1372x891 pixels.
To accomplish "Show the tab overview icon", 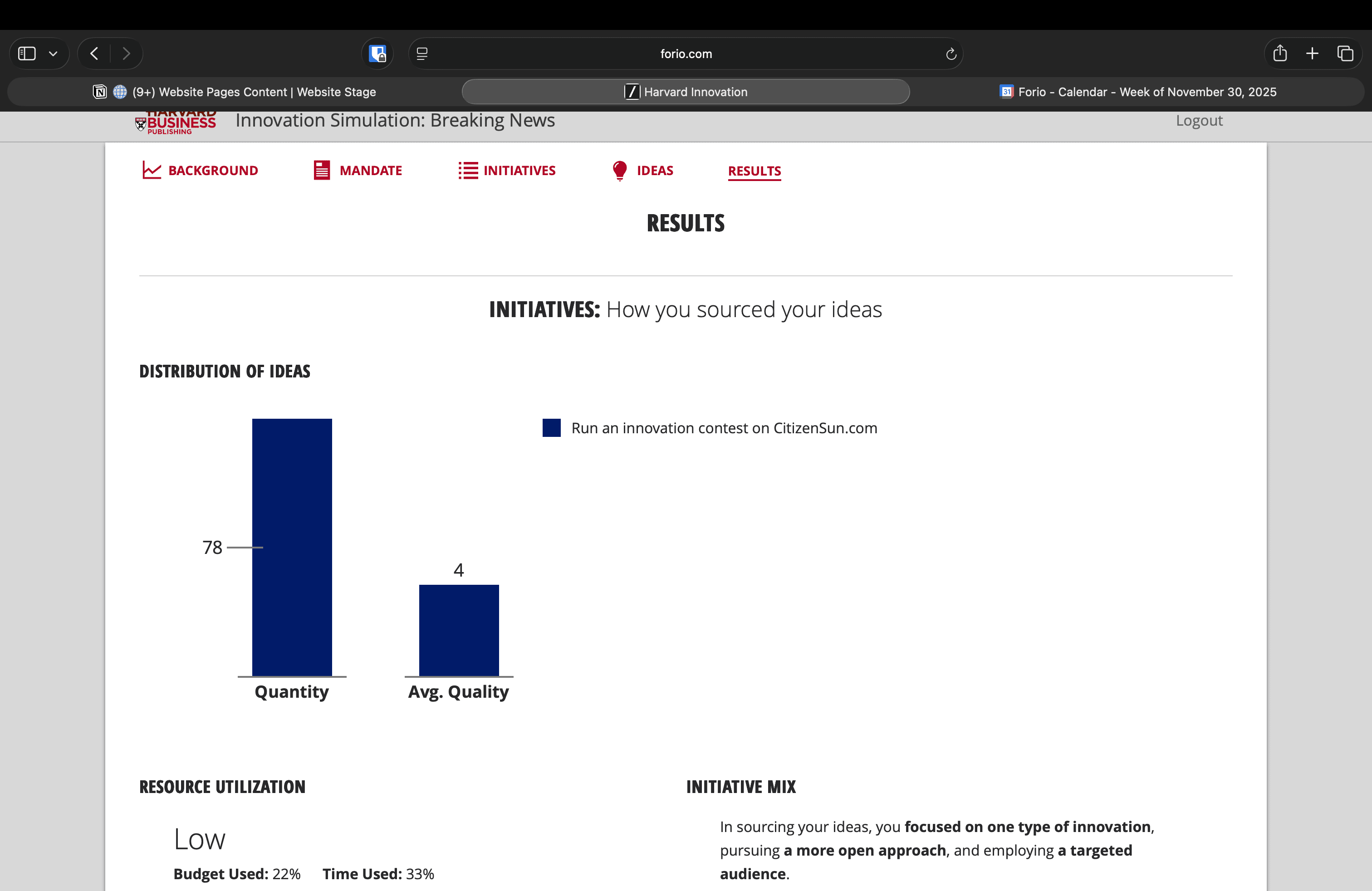I will [1345, 54].
